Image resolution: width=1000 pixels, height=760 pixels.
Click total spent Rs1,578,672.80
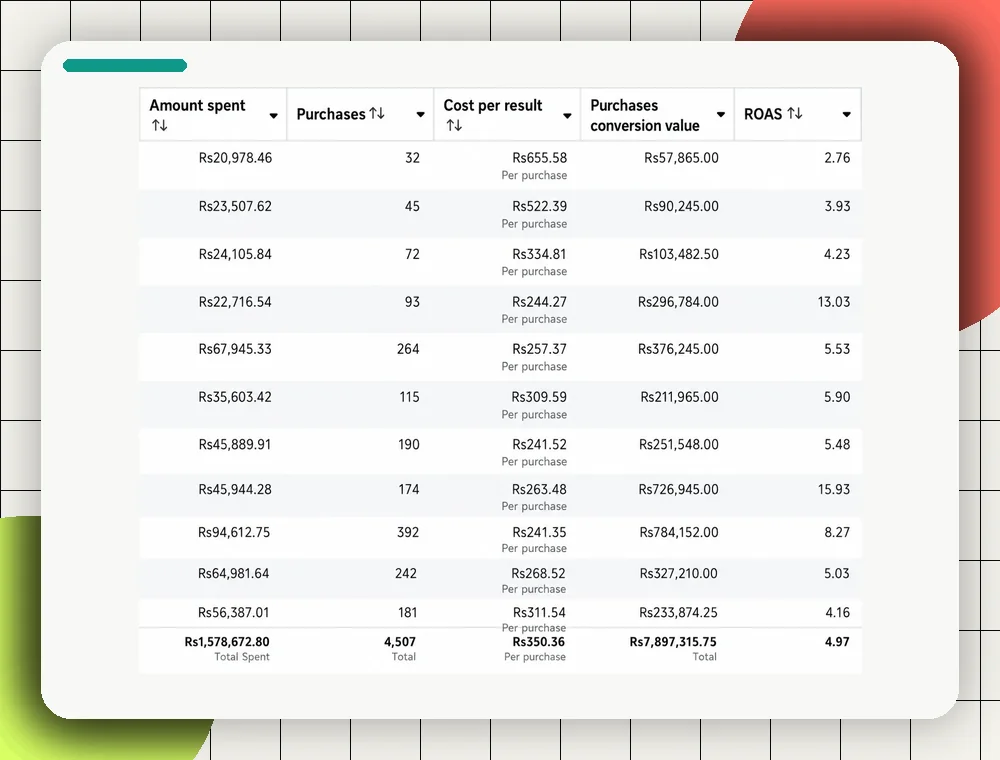coord(227,641)
